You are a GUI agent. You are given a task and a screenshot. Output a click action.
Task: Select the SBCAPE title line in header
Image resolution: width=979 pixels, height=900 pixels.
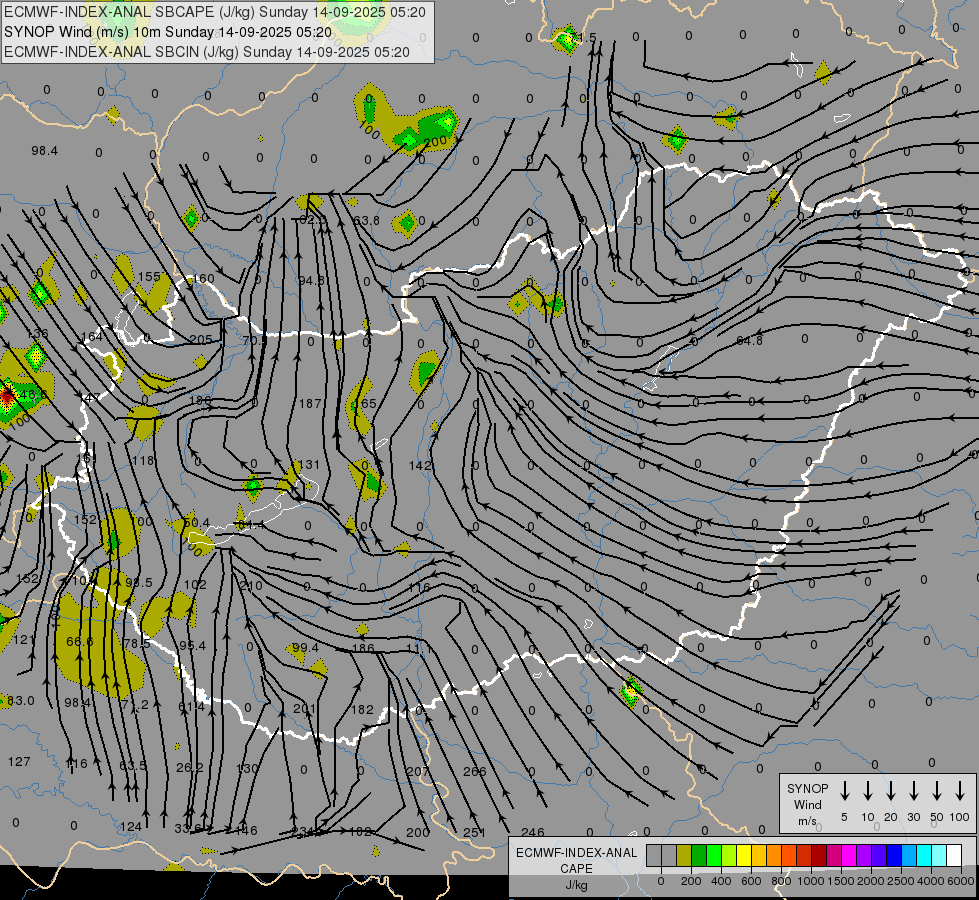point(215,12)
